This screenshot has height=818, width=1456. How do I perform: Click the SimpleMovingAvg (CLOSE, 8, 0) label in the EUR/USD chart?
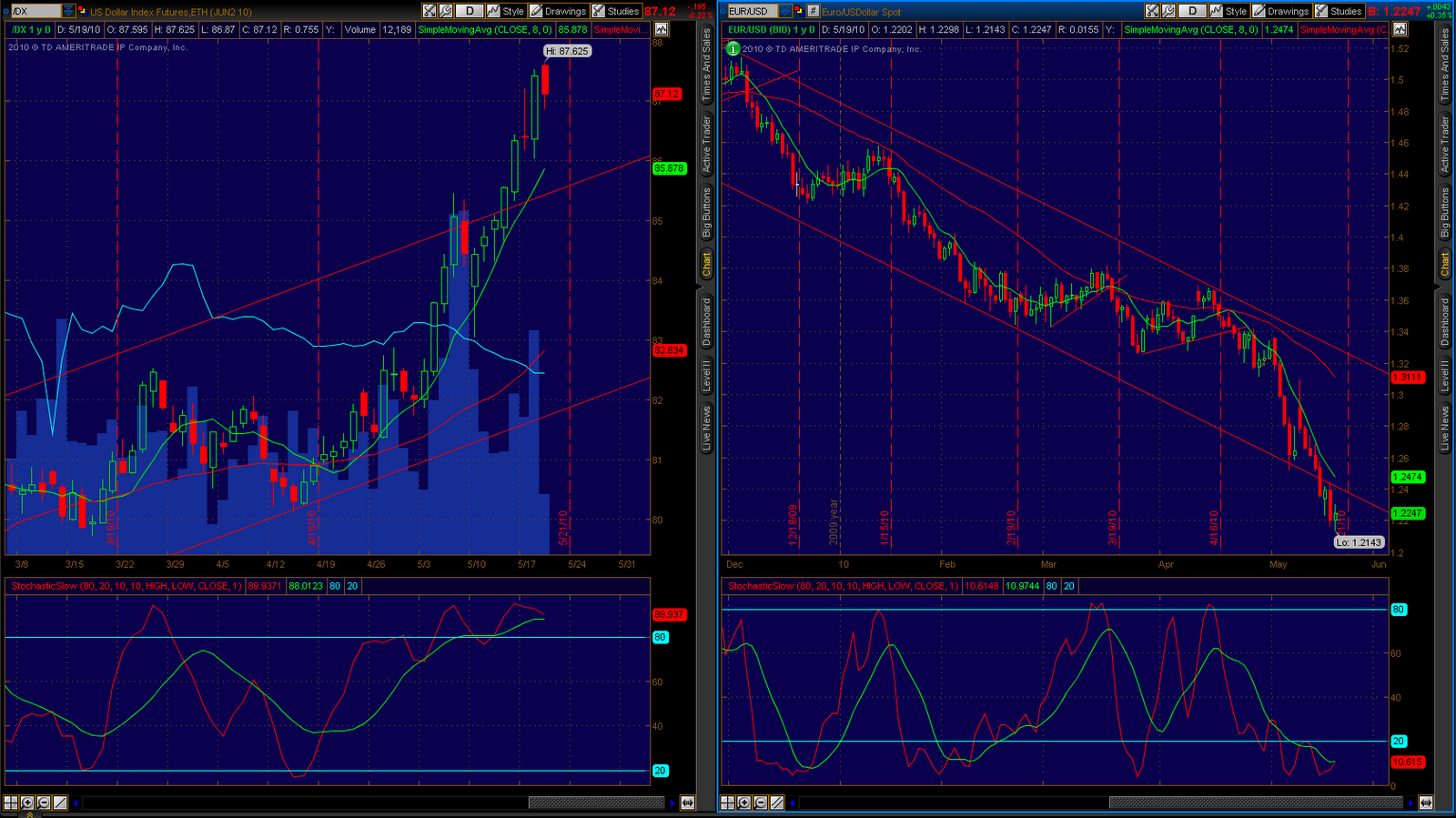(1191, 29)
